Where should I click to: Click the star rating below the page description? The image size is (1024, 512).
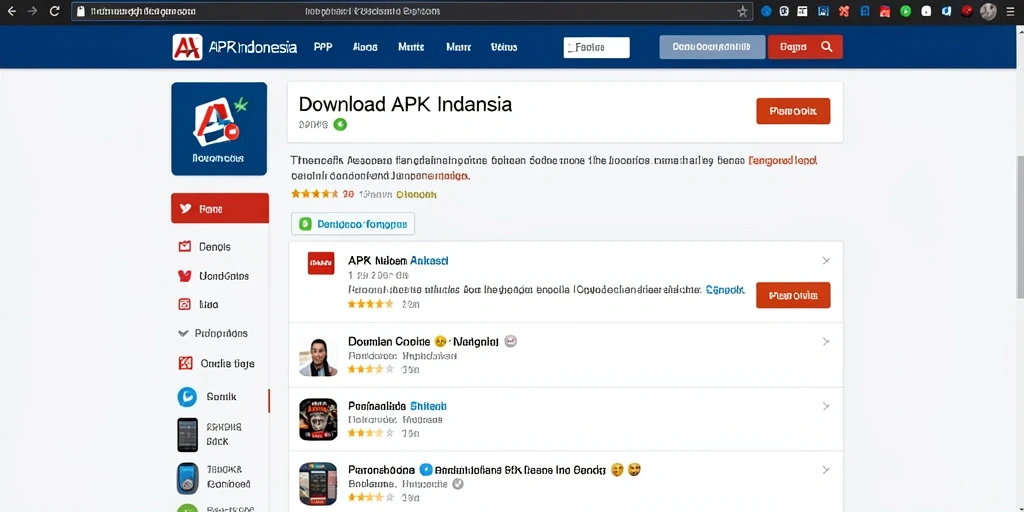tap(315, 194)
